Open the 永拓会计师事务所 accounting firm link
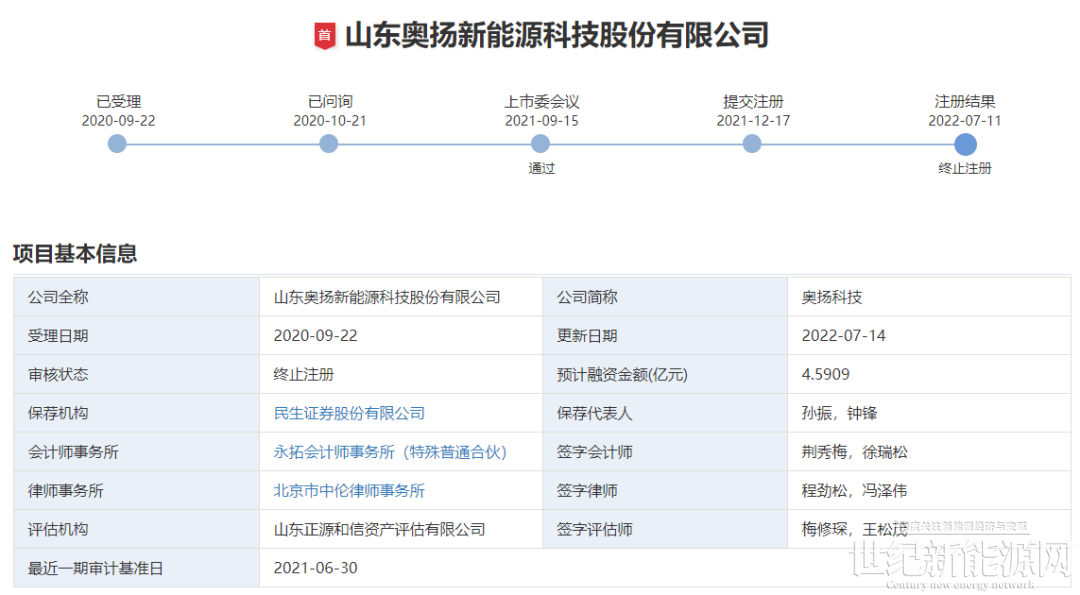Image resolution: width=1080 pixels, height=595 pixels. [390, 452]
